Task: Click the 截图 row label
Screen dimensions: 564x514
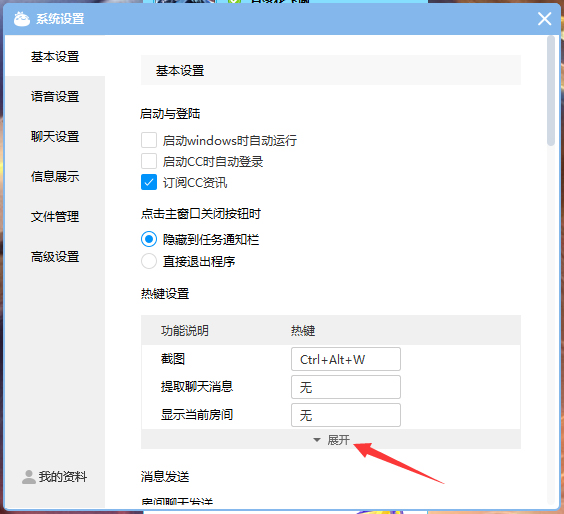Action: 173,359
